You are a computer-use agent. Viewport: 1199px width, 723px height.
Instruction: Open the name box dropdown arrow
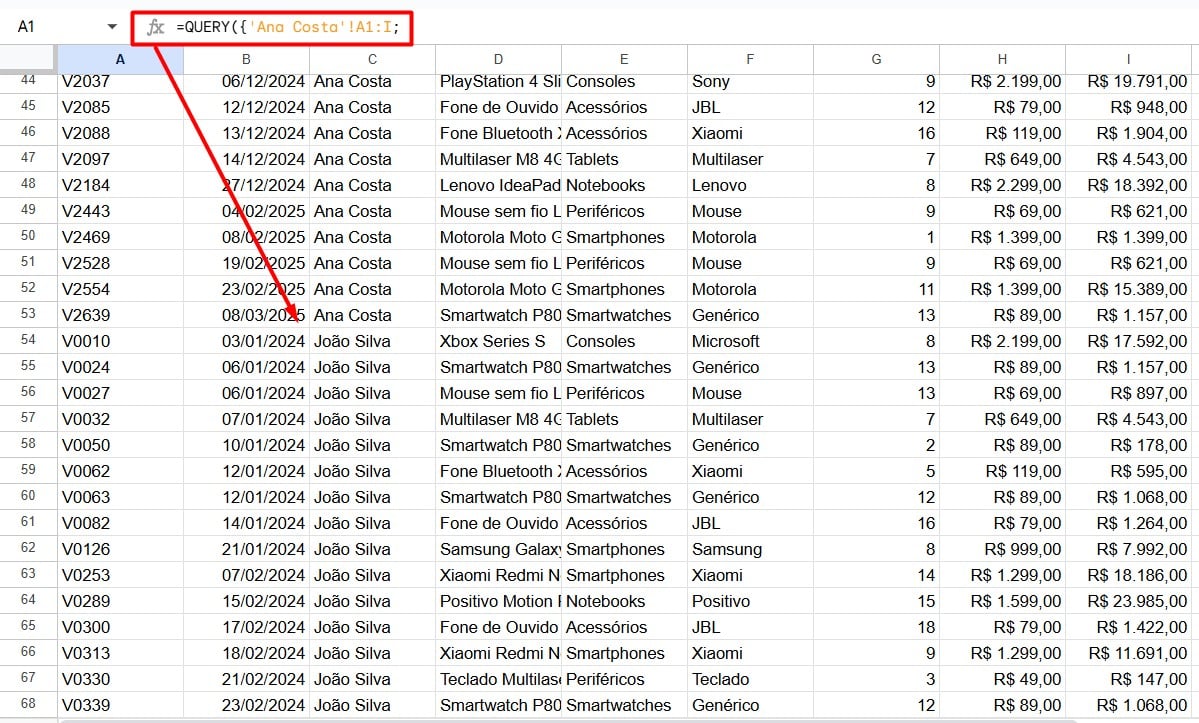pyautogui.click(x=112, y=27)
